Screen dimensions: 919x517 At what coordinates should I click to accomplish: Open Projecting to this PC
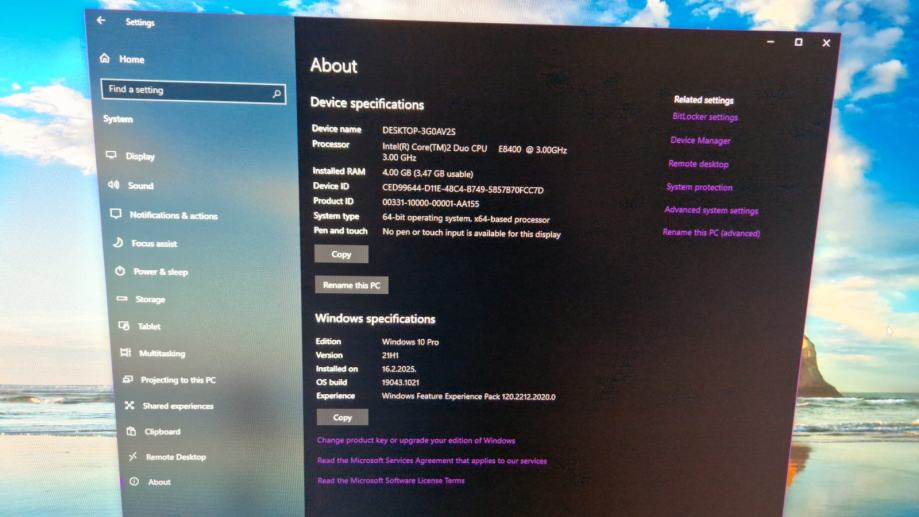pos(178,380)
